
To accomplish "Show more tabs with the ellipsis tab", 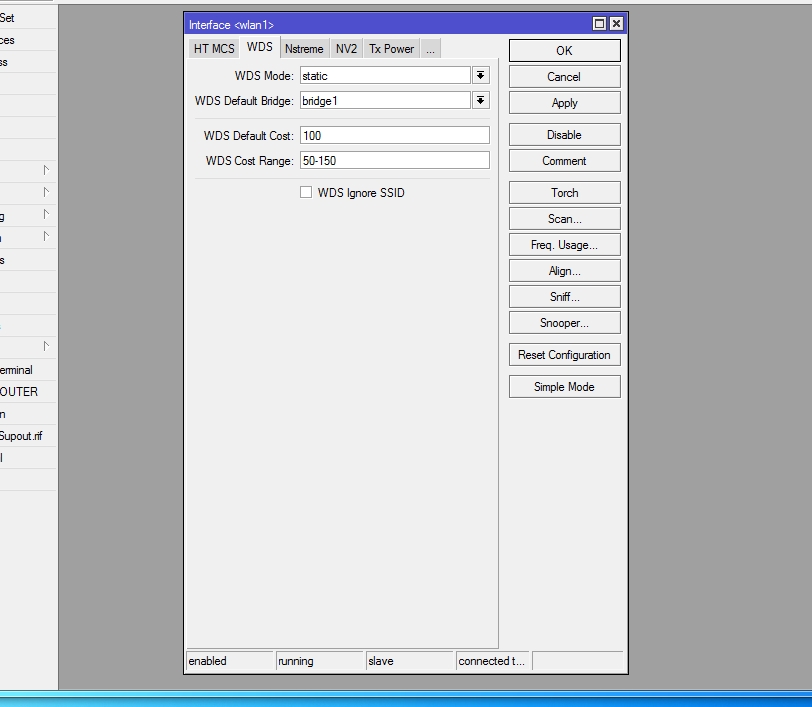I will pos(430,49).
